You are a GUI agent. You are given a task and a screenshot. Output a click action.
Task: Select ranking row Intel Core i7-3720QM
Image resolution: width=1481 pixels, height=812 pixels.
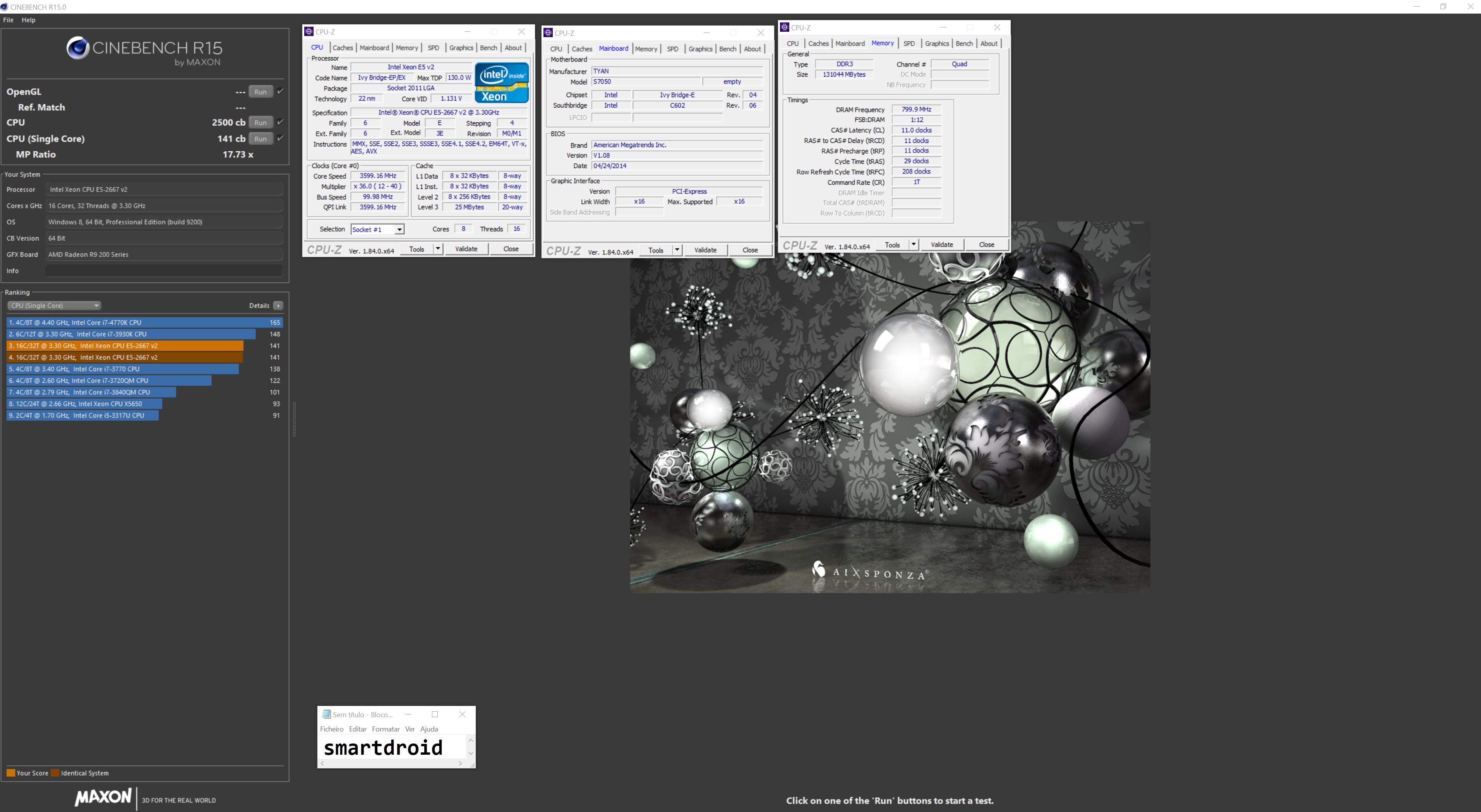[144, 380]
